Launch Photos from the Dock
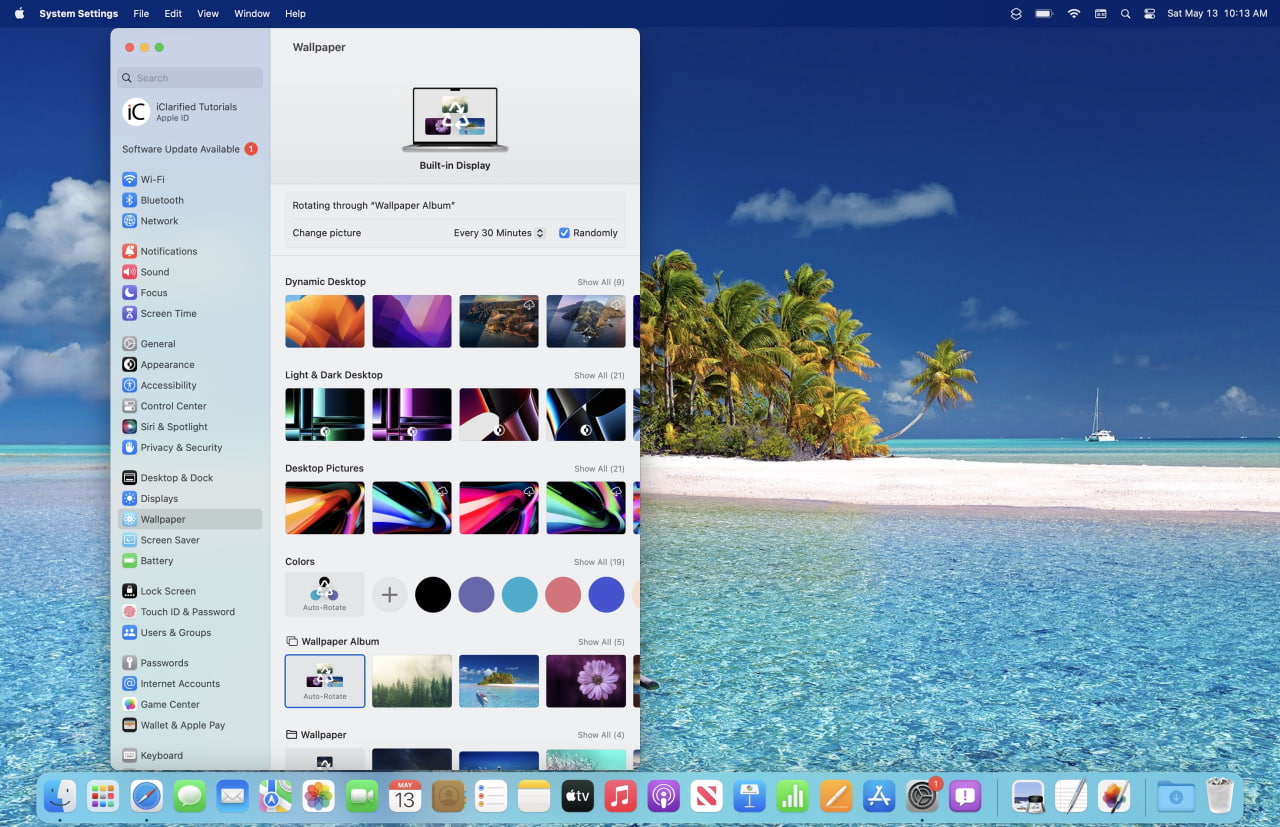This screenshot has width=1280, height=827. tap(318, 795)
